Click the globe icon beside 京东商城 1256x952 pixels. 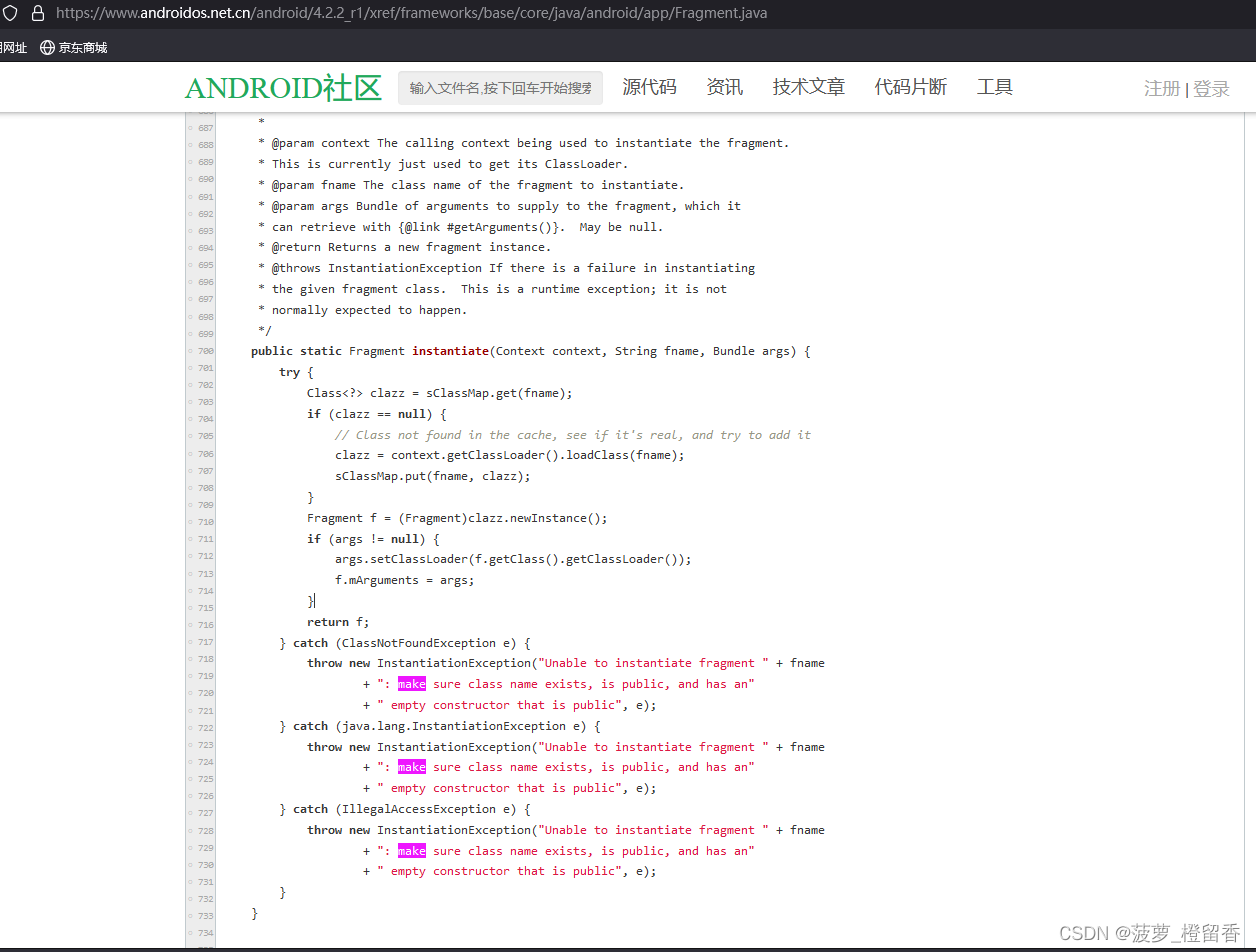tap(47, 47)
